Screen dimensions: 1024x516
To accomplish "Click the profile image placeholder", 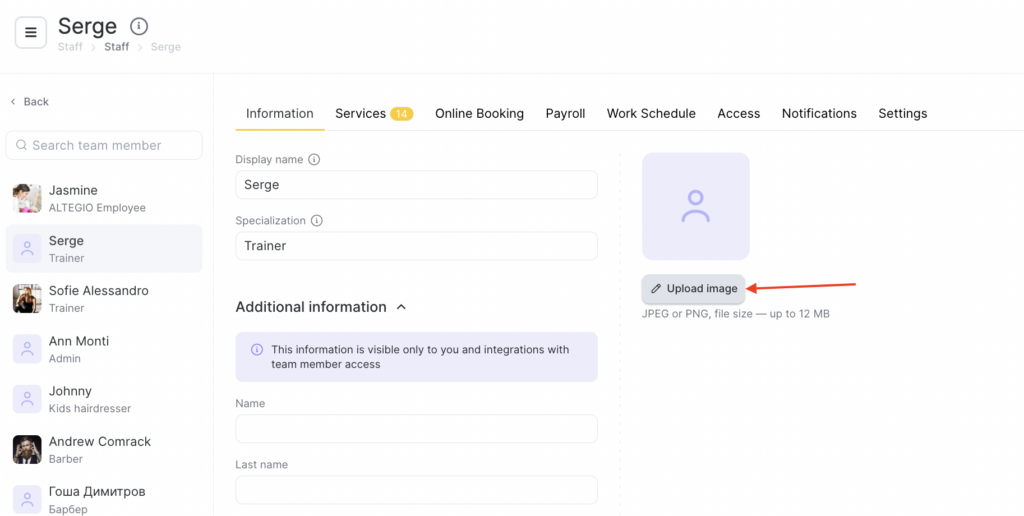I will pyautogui.click(x=695, y=206).
